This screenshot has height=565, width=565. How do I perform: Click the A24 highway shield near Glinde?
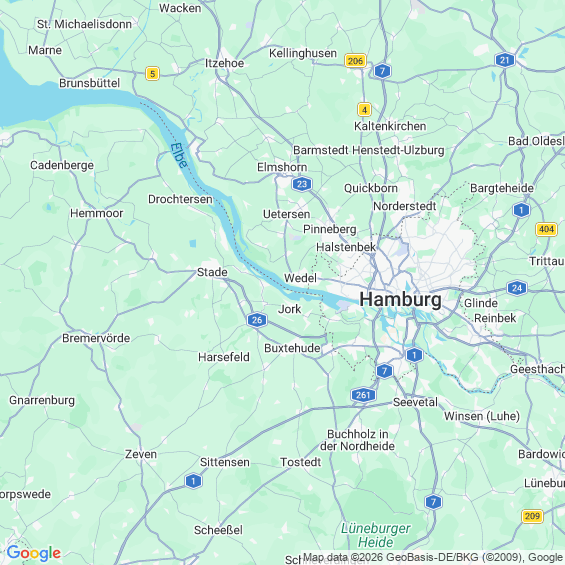pos(517,288)
